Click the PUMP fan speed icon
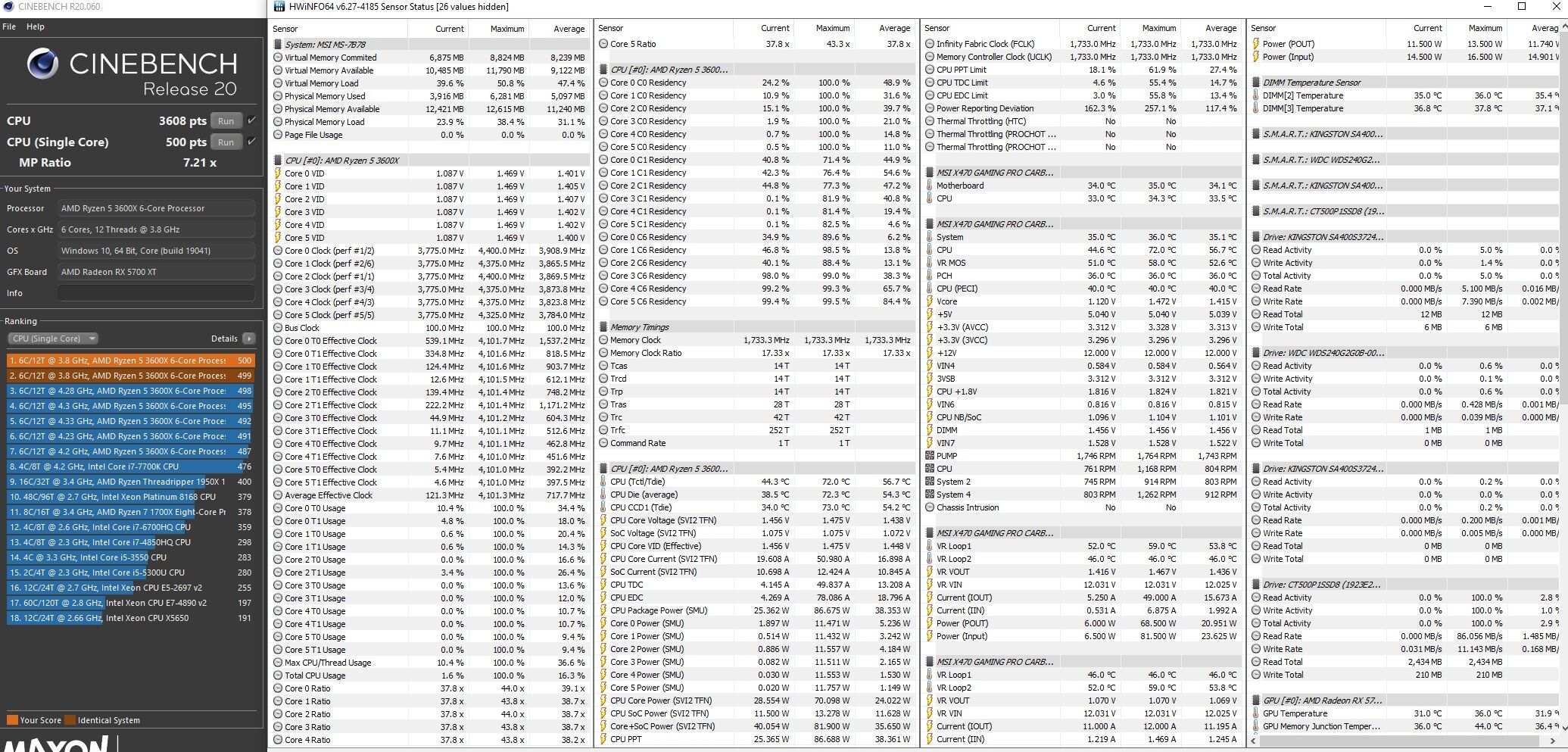This screenshot has height=752, width=1568. (x=930, y=456)
